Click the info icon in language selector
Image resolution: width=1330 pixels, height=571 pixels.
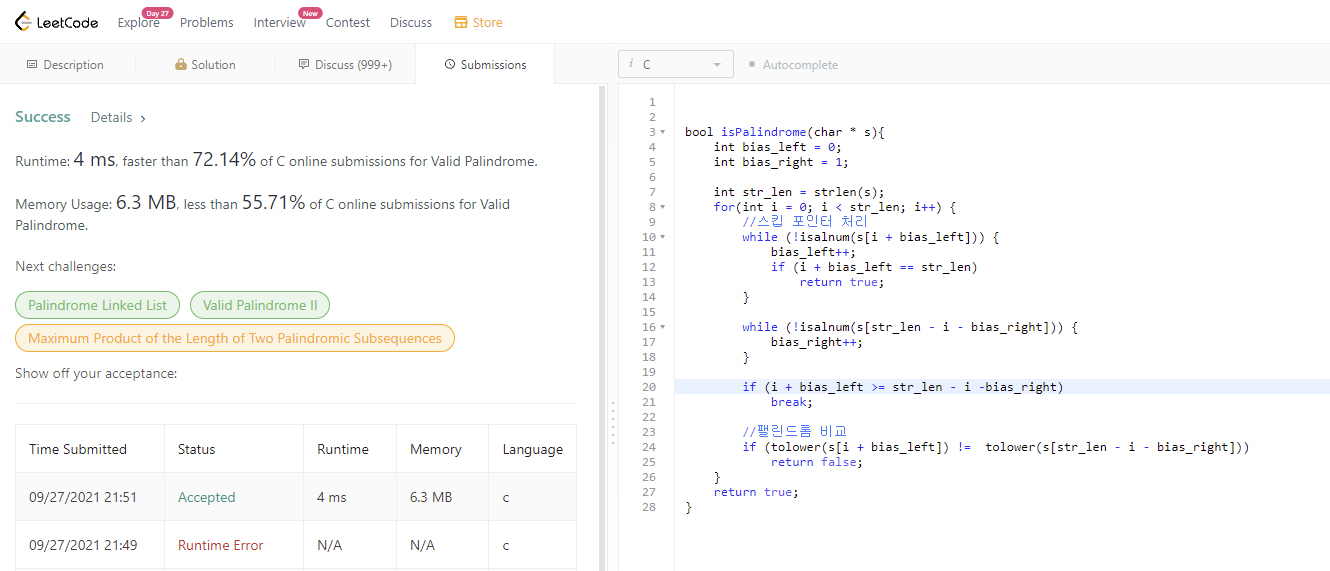(x=631, y=64)
